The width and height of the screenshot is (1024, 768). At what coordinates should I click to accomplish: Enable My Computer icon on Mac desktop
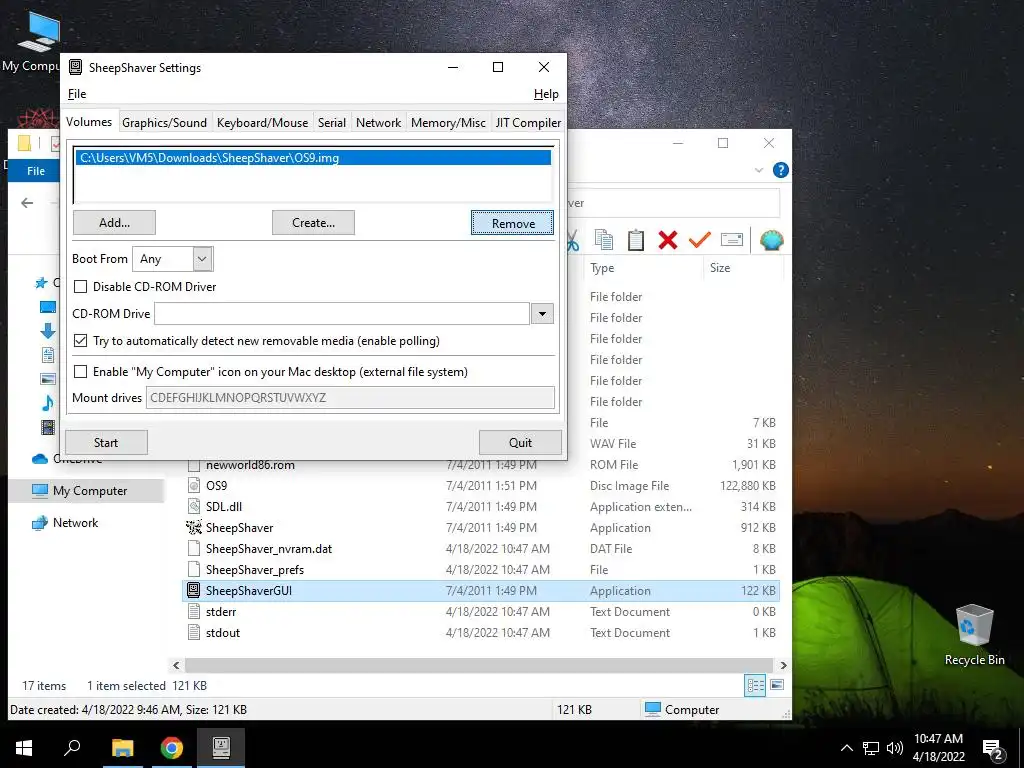click(80, 372)
